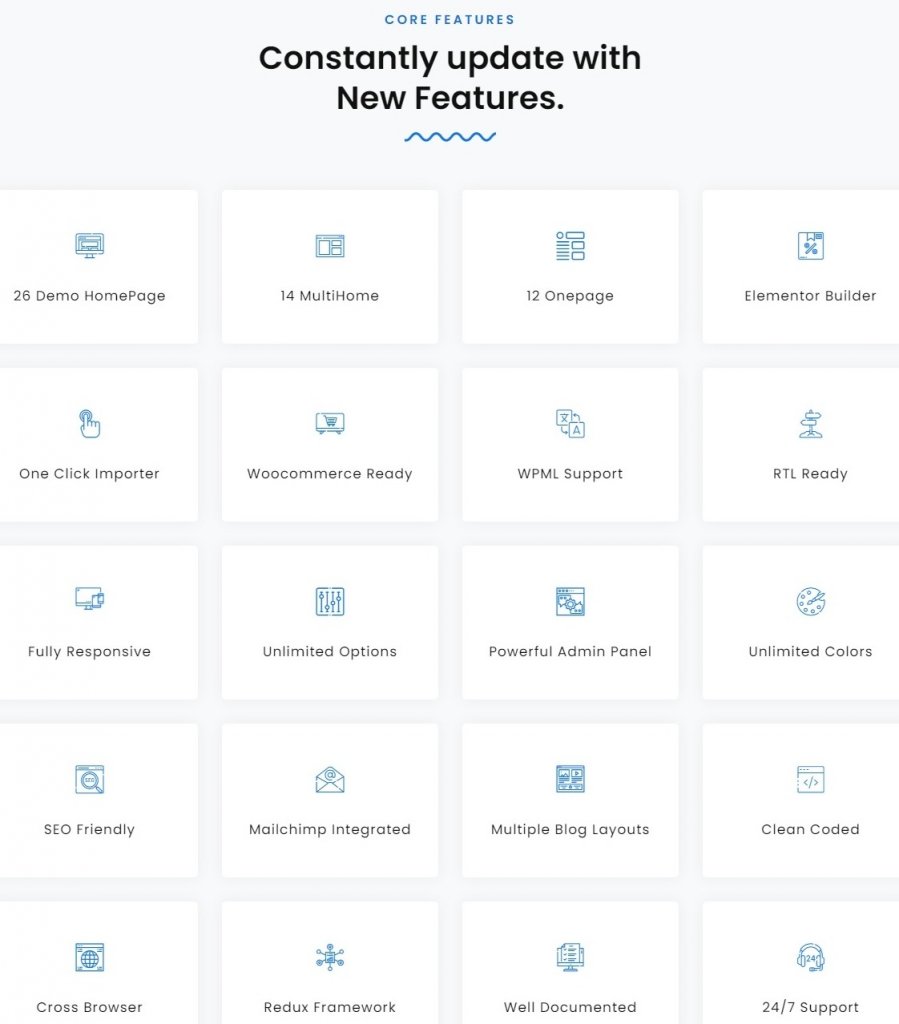Click the Multiple Blog Layouts icon

[x=570, y=779]
